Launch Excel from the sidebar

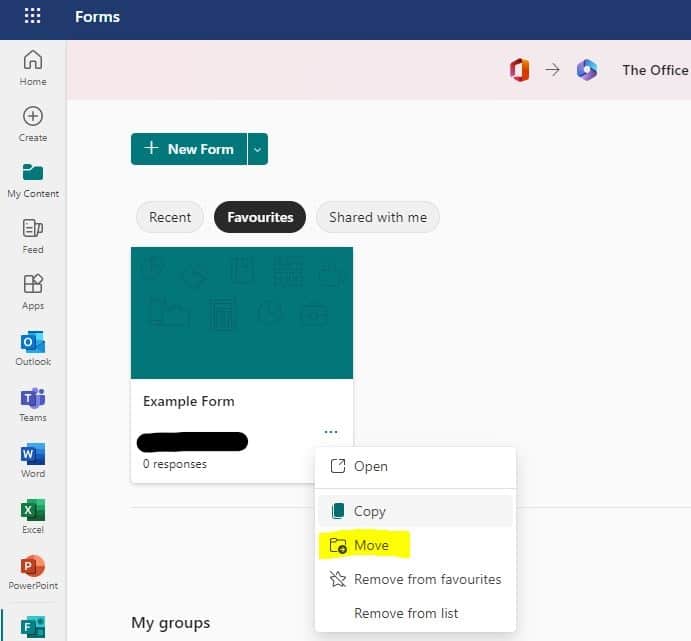33,516
